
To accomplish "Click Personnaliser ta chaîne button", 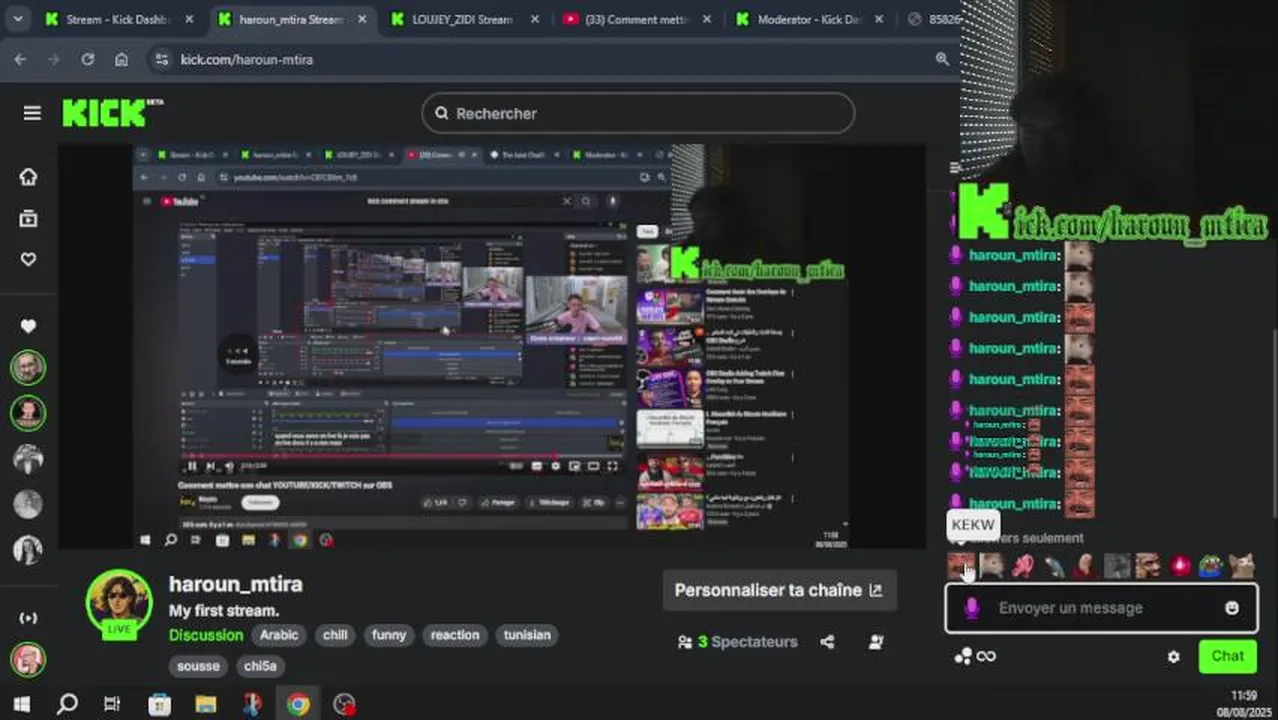I will 779,590.
